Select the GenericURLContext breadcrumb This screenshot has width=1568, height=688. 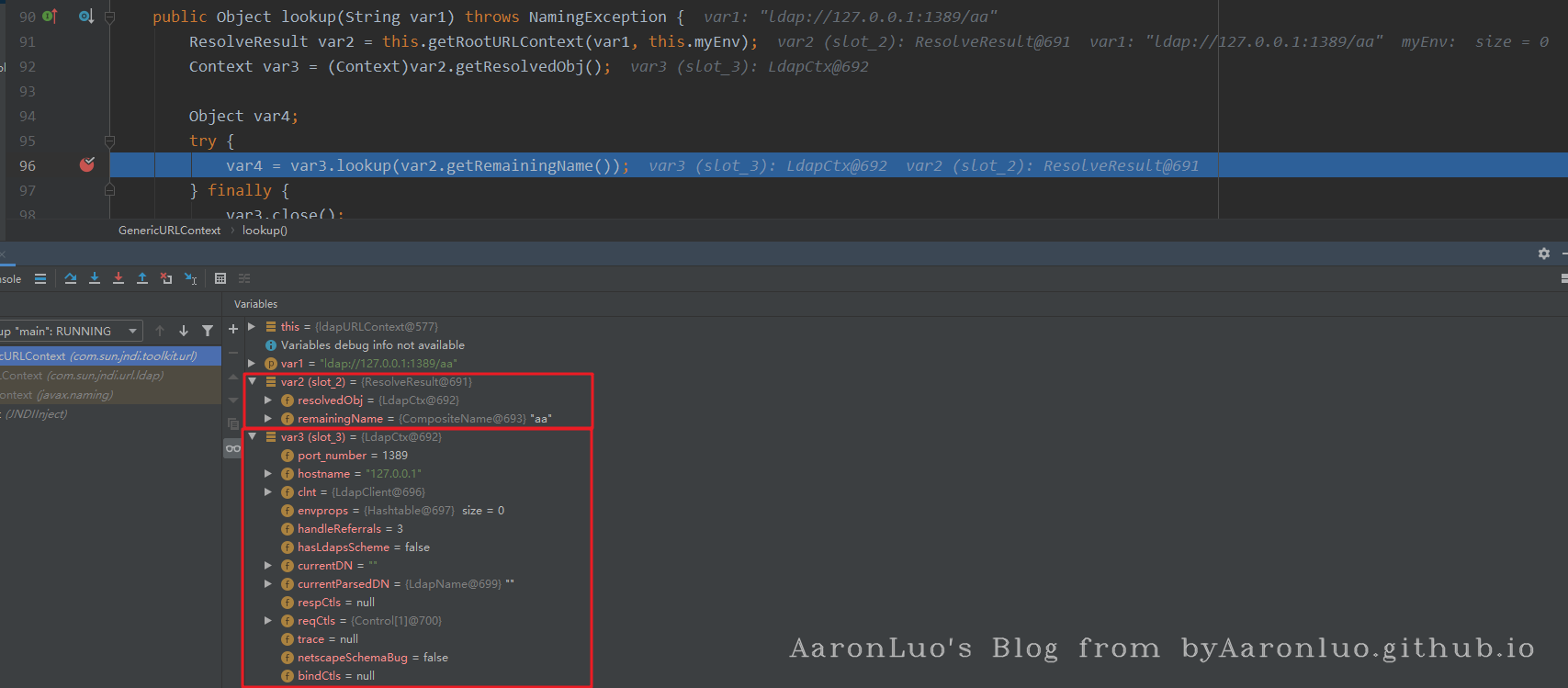pyautogui.click(x=169, y=231)
